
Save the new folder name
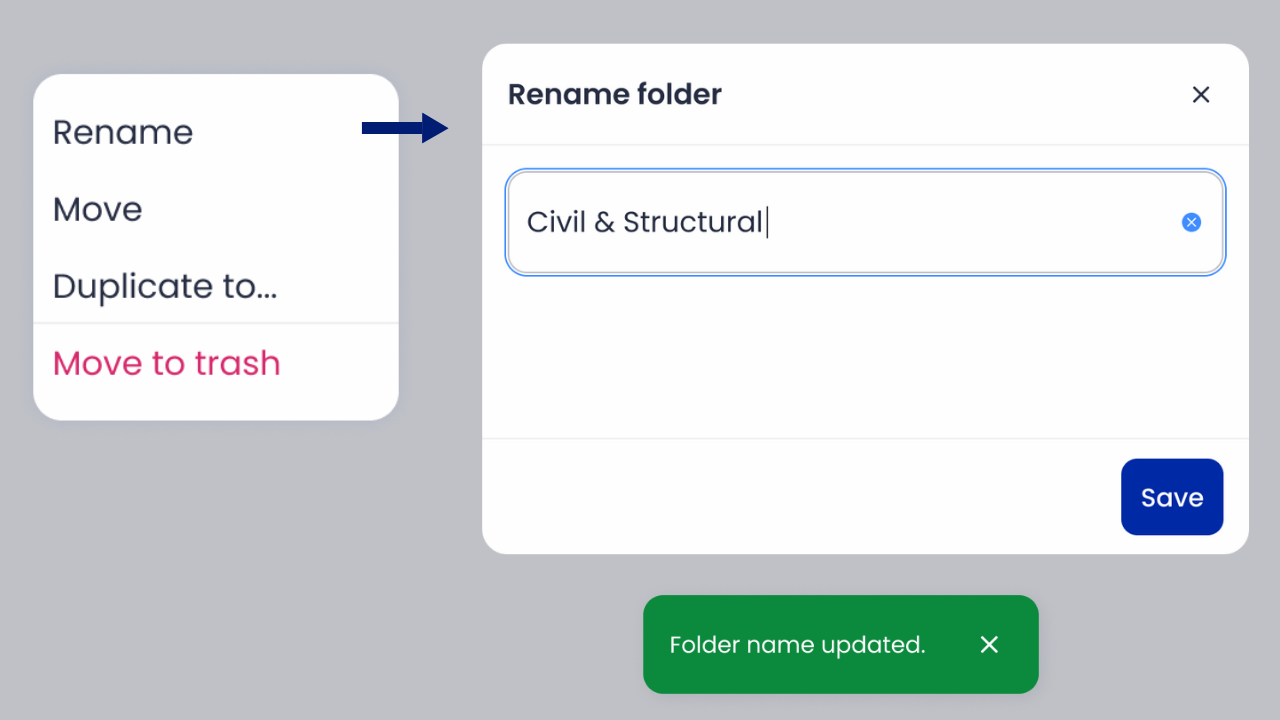[x=1172, y=497]
